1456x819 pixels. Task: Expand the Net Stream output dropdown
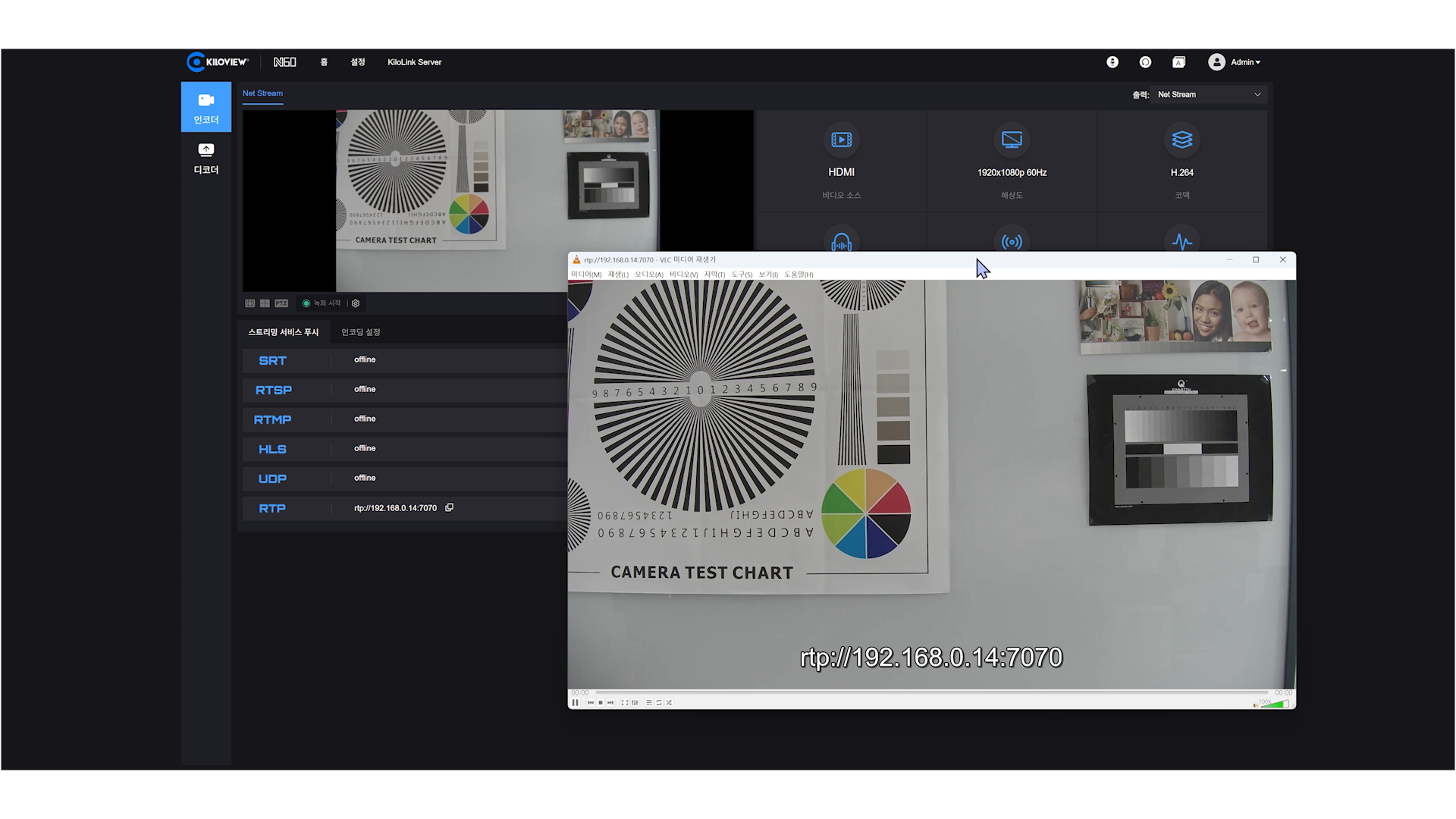1209,95
